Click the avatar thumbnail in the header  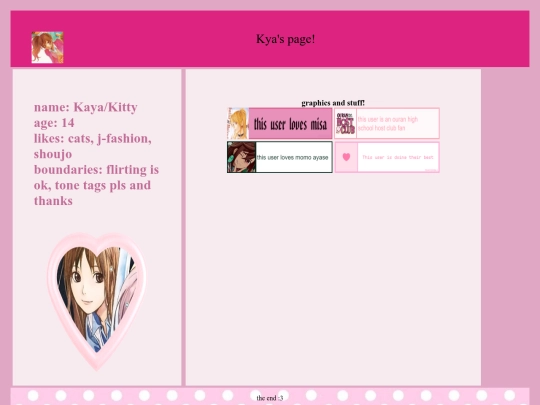click(x=47, y=47)
